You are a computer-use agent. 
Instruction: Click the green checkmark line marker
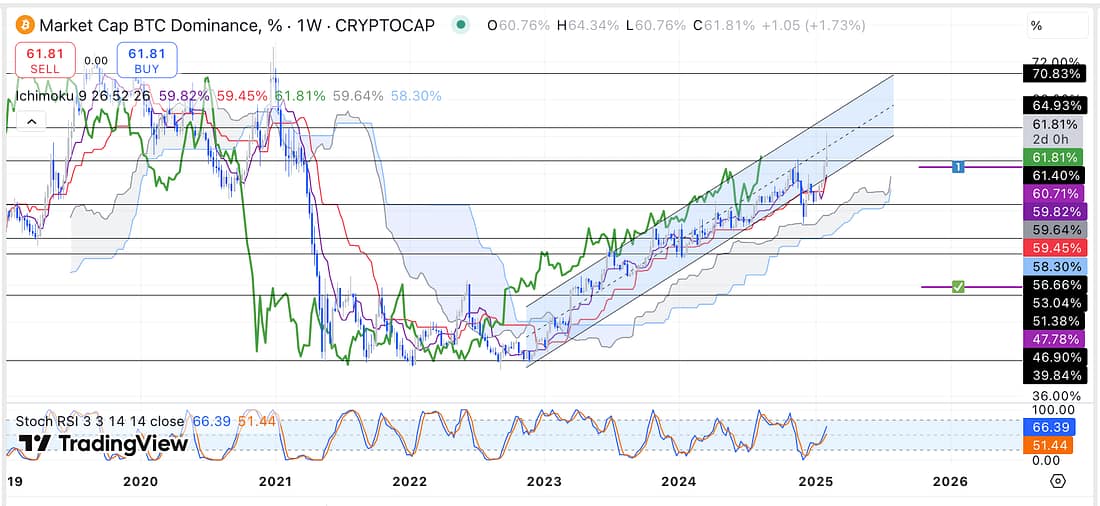(x=957, y=287)
